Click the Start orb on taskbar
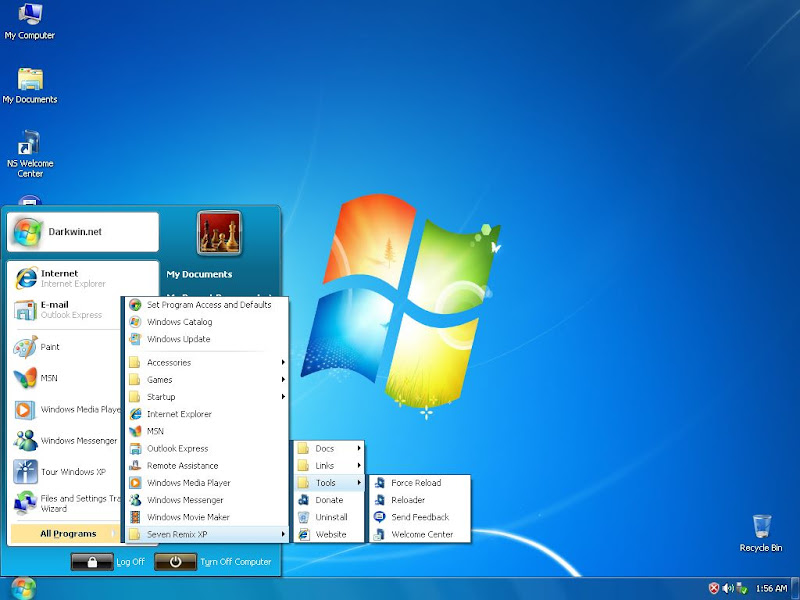Image resolution: width=800 pixels, height=600 pixels. (x=23, y=588)
